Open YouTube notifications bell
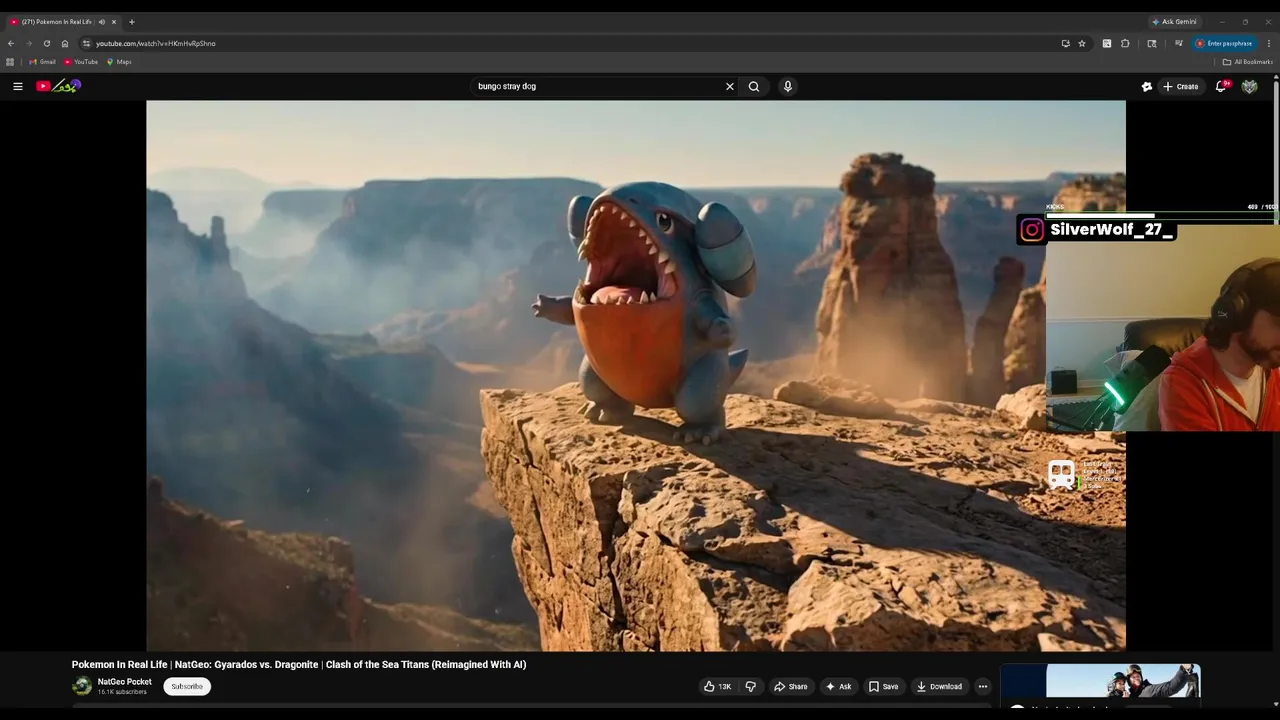 point(1221,86)
